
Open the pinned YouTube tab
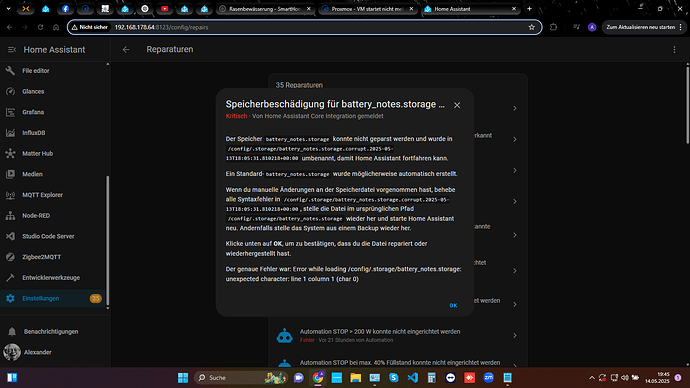click(165, 9)
